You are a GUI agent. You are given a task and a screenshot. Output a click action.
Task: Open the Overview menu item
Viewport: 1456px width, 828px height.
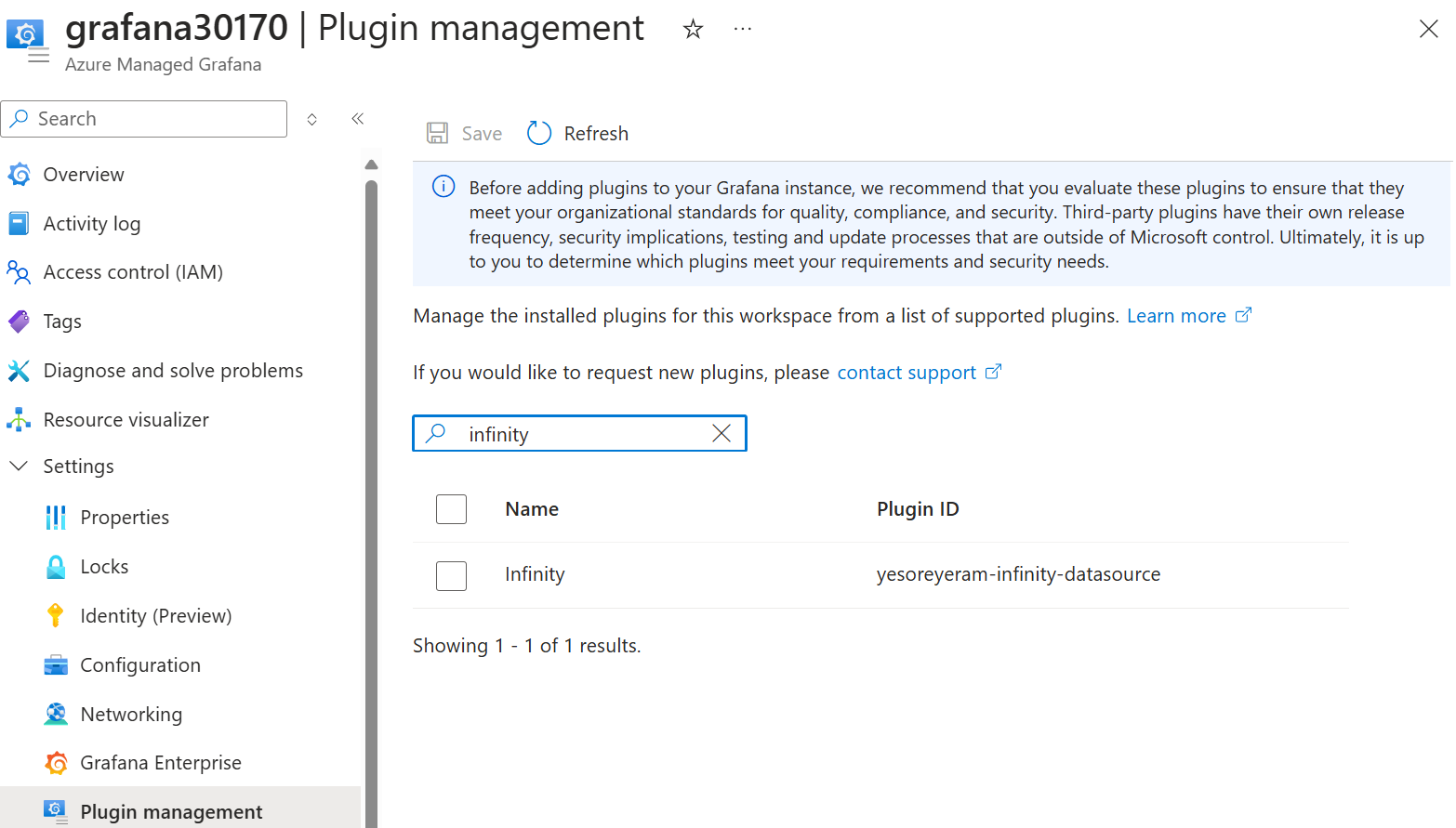pyautogui.click(x=83, y=175)
